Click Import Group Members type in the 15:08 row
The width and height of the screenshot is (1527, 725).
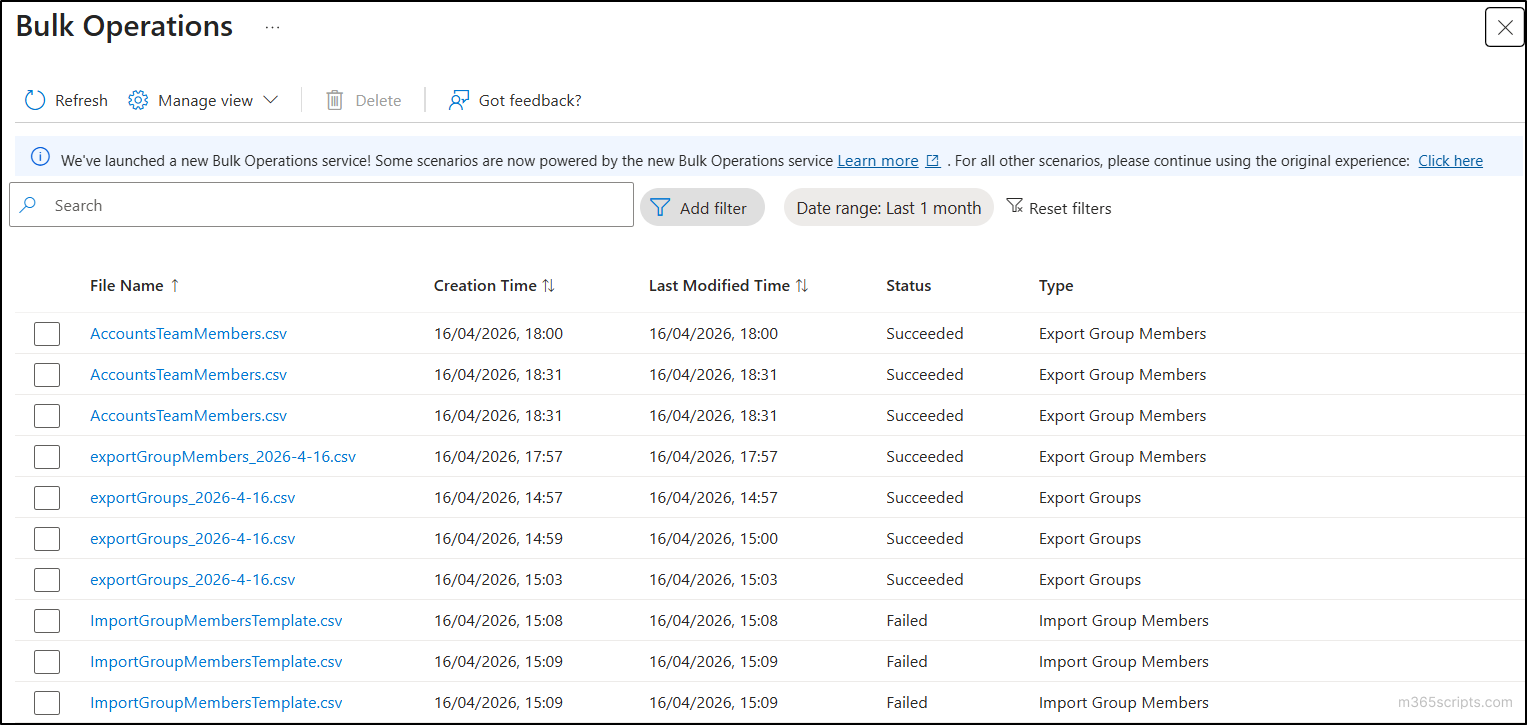[x=1124, y=621]
